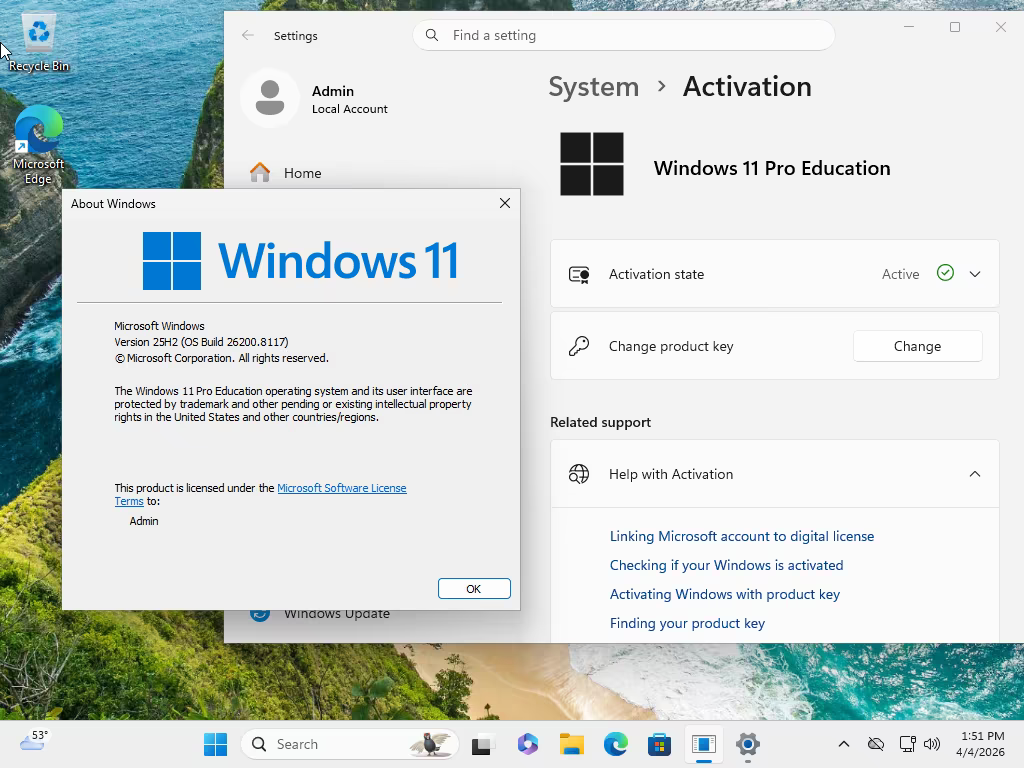This screenshot has width=1024, height=768.
Task: Click OK in About Windows dialog
Action: (x=474, y=588)
